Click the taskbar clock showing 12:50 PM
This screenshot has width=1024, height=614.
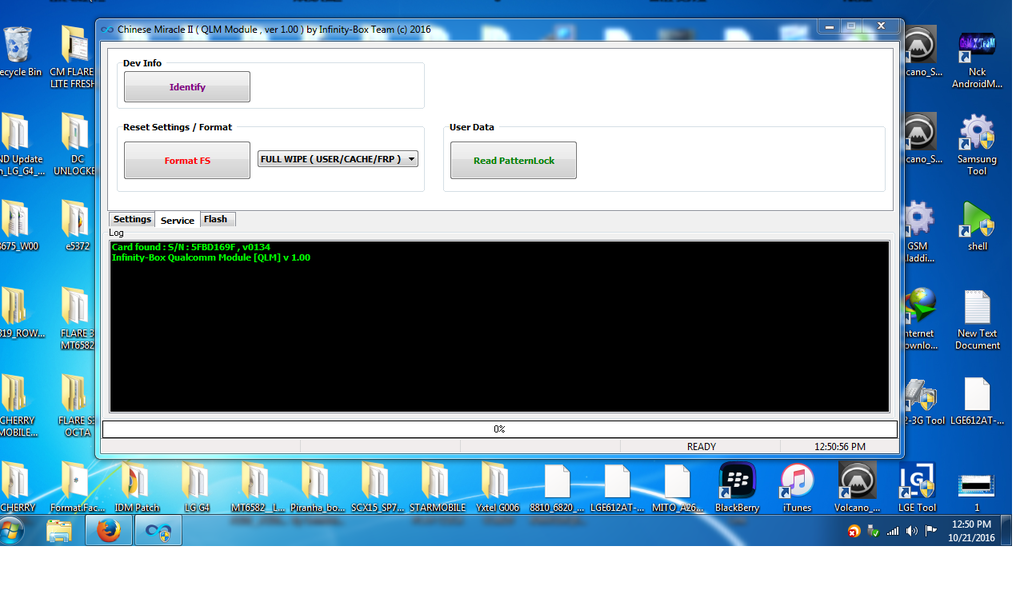971,530
